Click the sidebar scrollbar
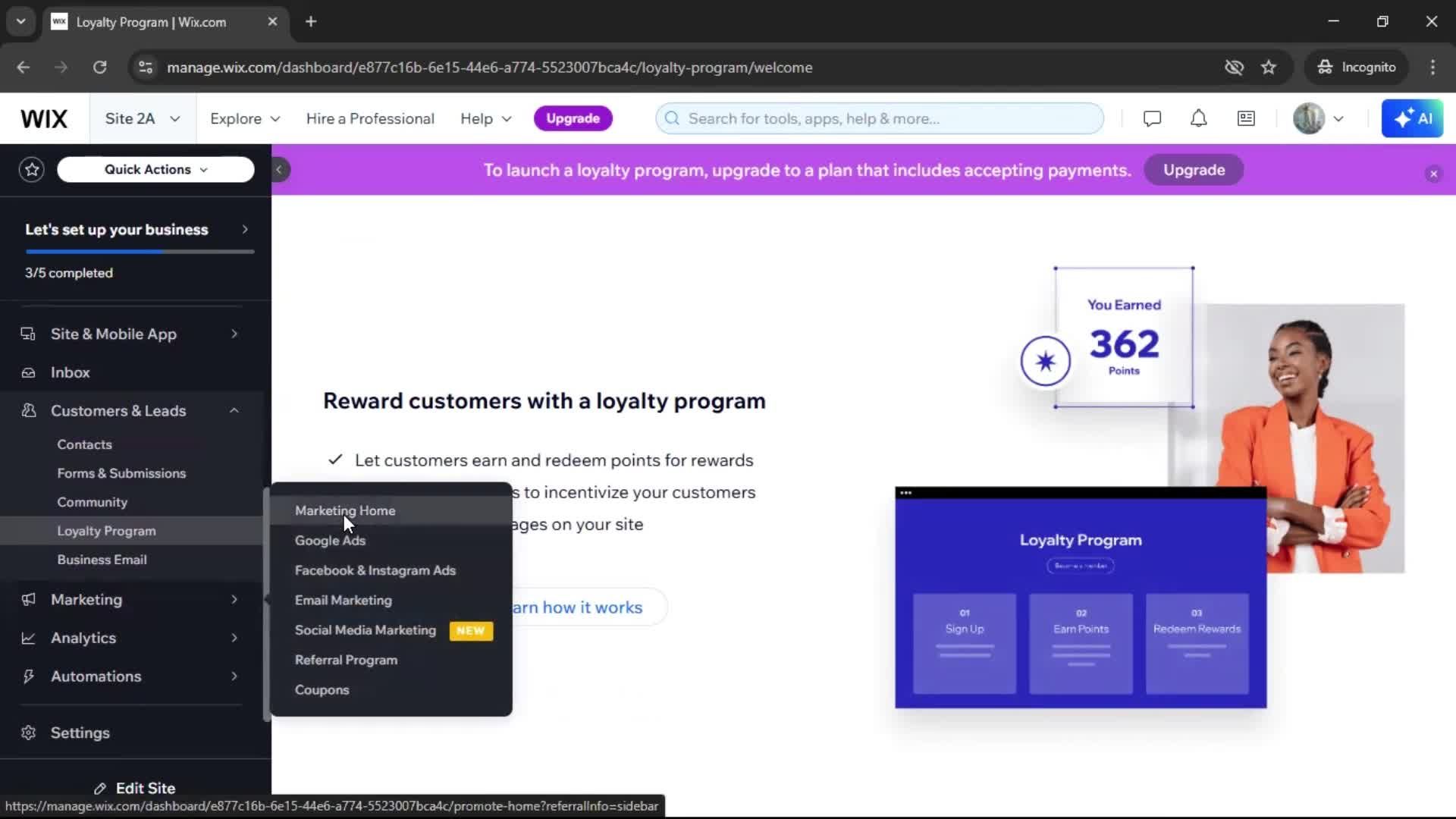The image size is (1456, 819). [x=267, y=603]
